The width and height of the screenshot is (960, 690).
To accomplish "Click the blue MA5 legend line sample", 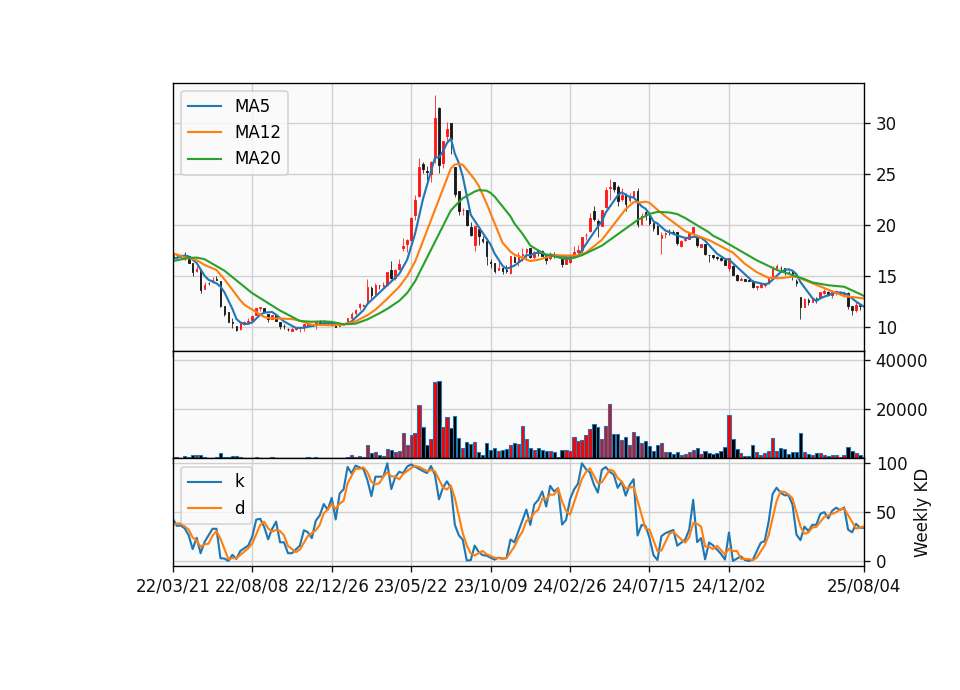I will (x=204, y=106).
